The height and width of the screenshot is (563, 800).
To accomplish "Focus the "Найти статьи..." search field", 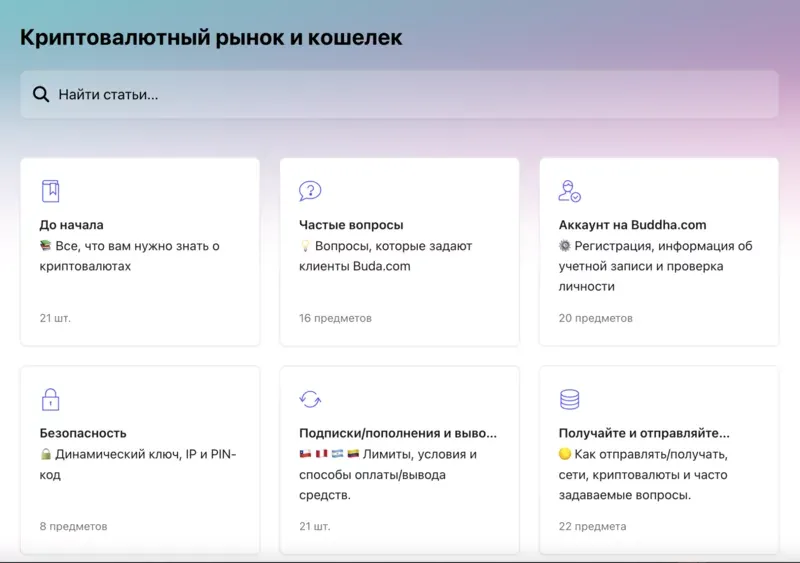I will [x=399, y=94].
